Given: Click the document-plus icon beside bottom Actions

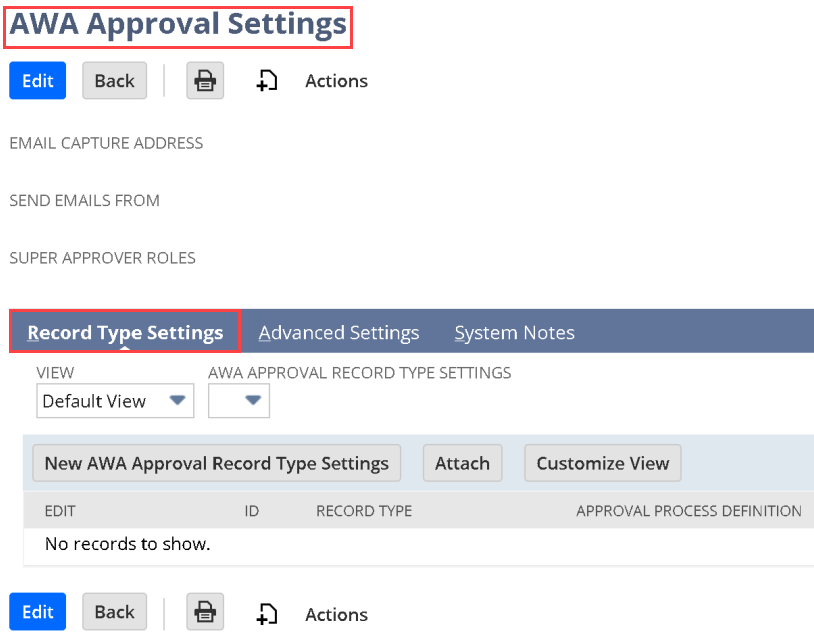Looking at the screenshot, I should pyautogui.click(x=267, y=614).
